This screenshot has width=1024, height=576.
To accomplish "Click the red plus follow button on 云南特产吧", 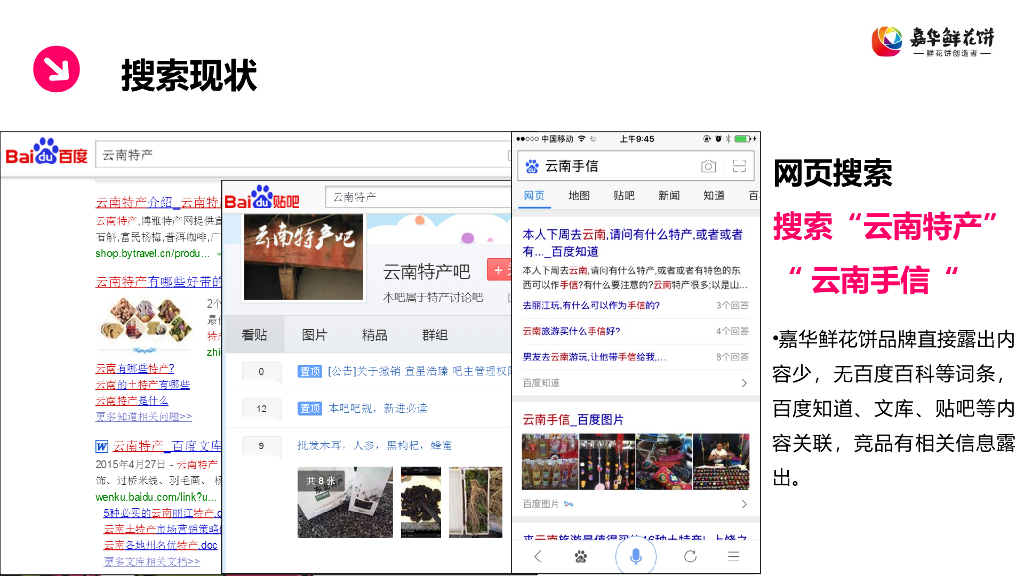I will point(499,270).
